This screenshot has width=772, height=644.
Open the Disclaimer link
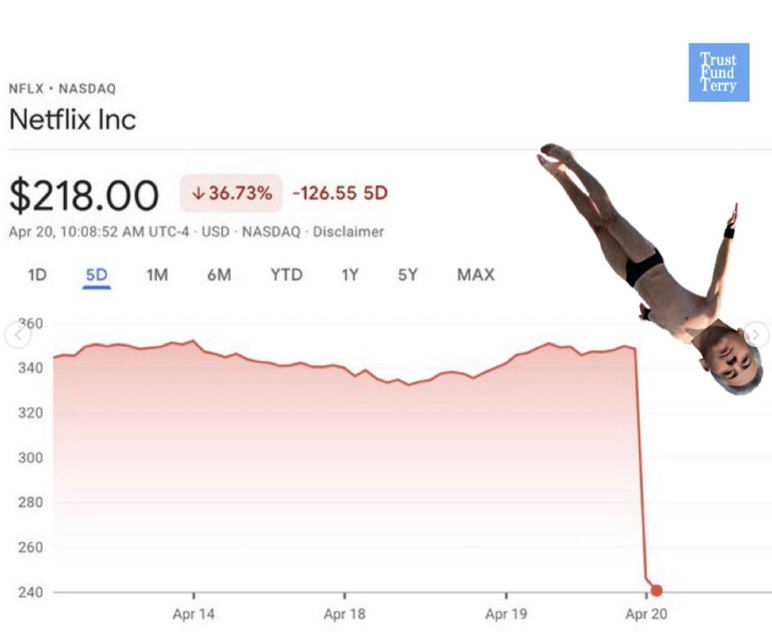click(x=348, y=231)
